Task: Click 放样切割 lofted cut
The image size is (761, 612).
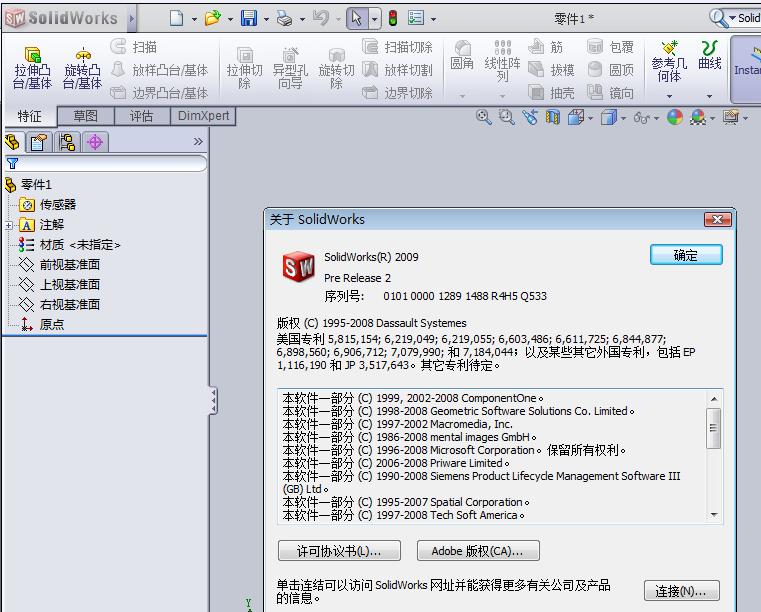Action: [397, 70]
